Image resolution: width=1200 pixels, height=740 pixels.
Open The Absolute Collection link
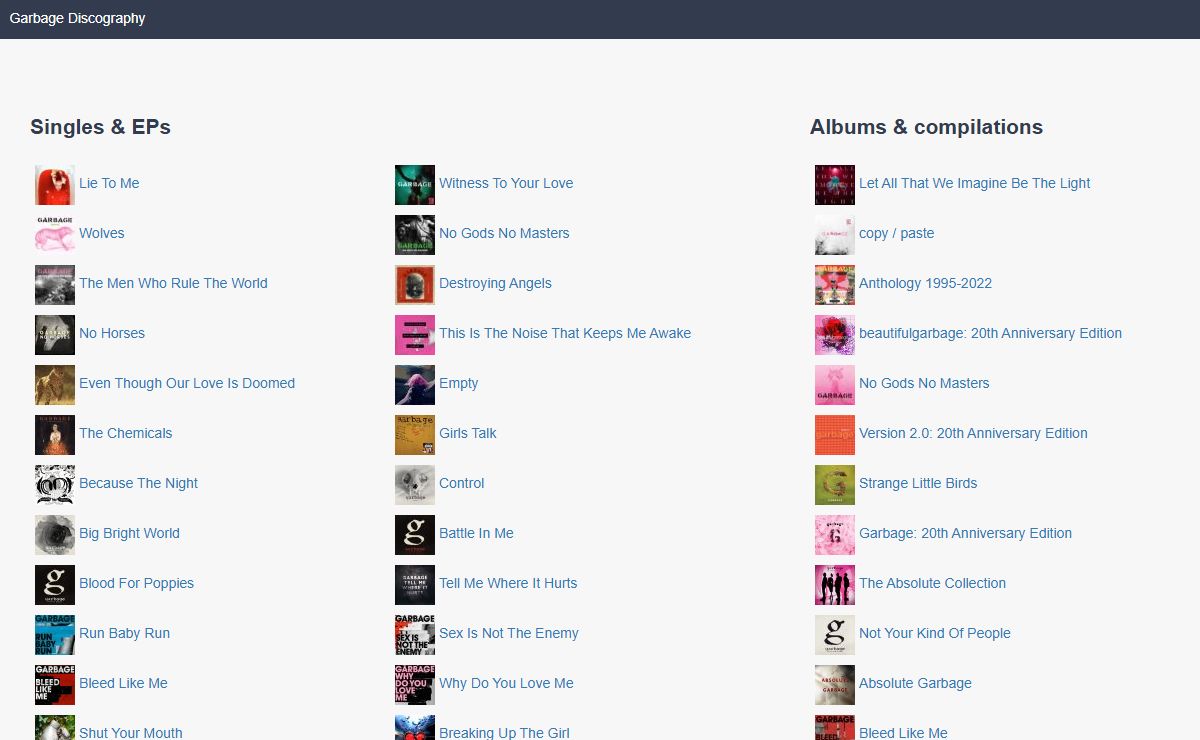click(932, 583)
